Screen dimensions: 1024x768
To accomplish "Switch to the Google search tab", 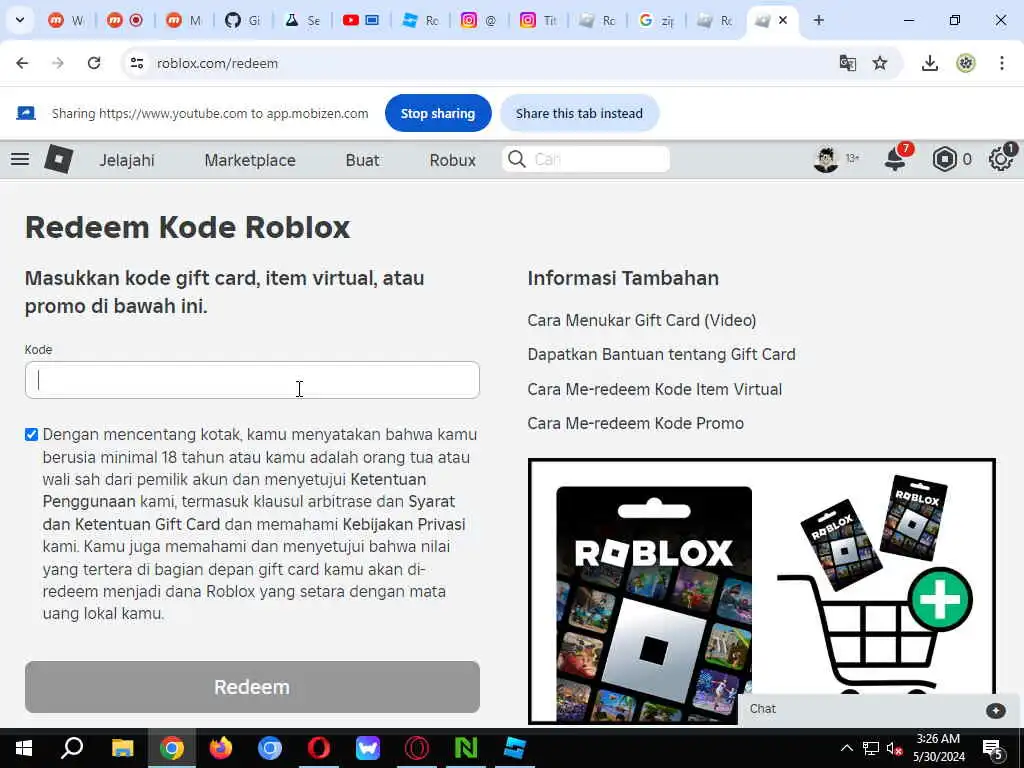I will coord(656,20).
